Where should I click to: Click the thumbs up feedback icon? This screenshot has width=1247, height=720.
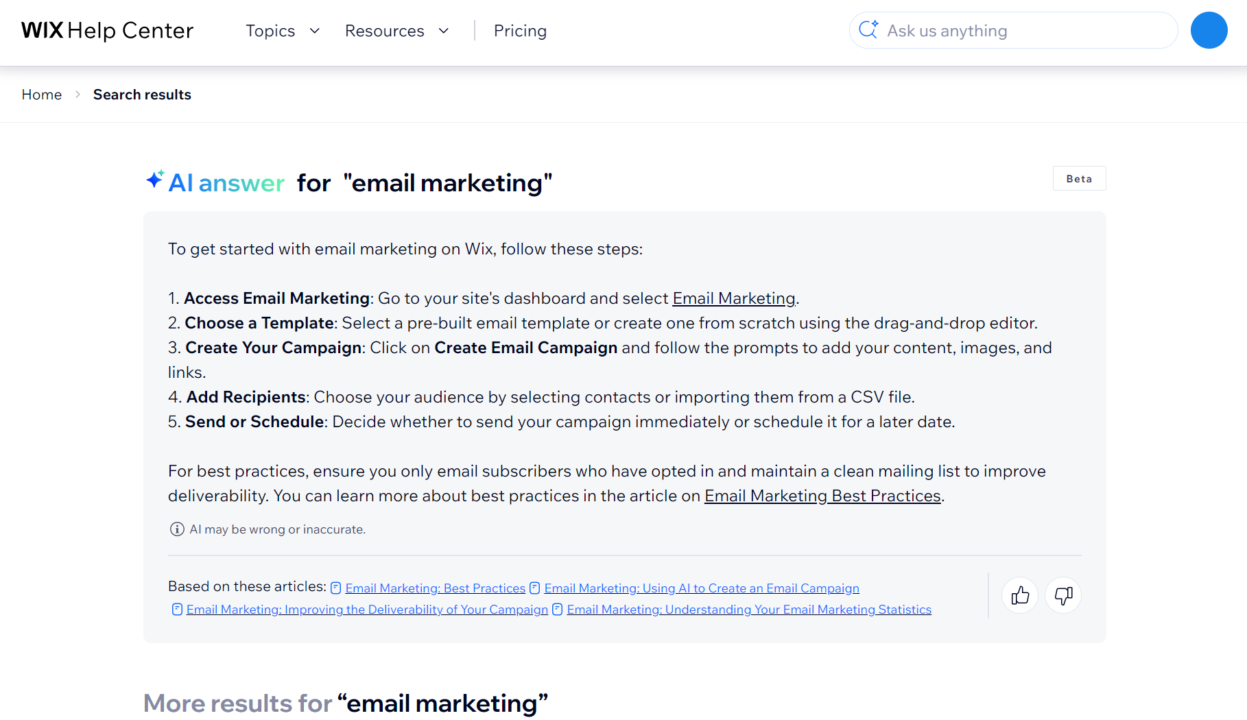click(1020, 596)
